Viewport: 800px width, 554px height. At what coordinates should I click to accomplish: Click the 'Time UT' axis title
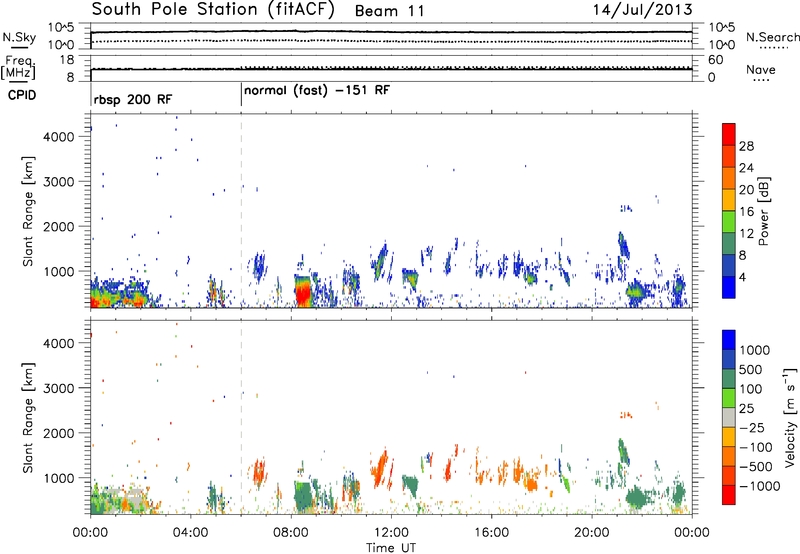pyautogui.click(x=391, y=548)
